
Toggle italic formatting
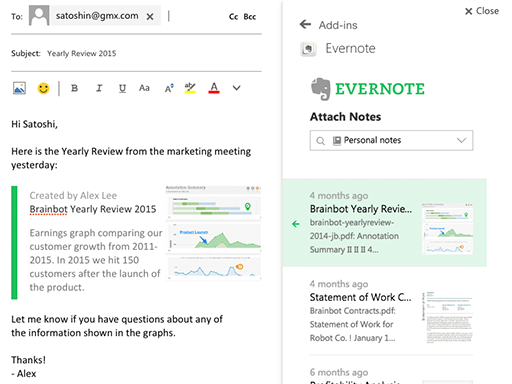pyautogui.click(x=99, y=88)
